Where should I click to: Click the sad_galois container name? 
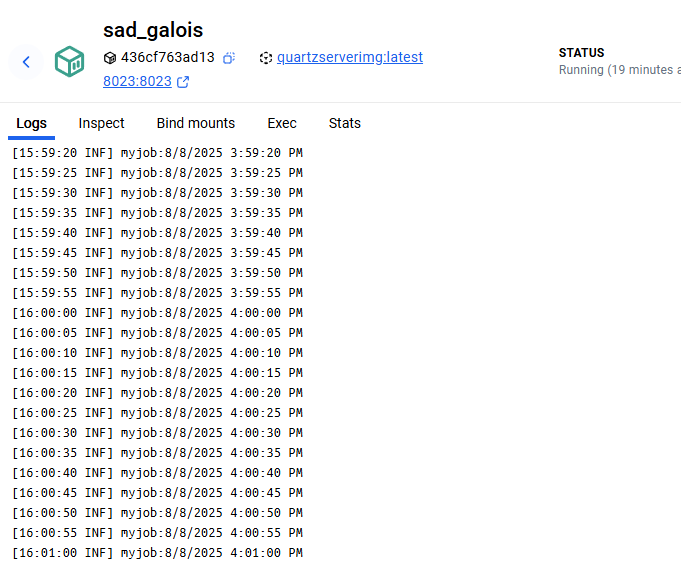coord(153,30)
